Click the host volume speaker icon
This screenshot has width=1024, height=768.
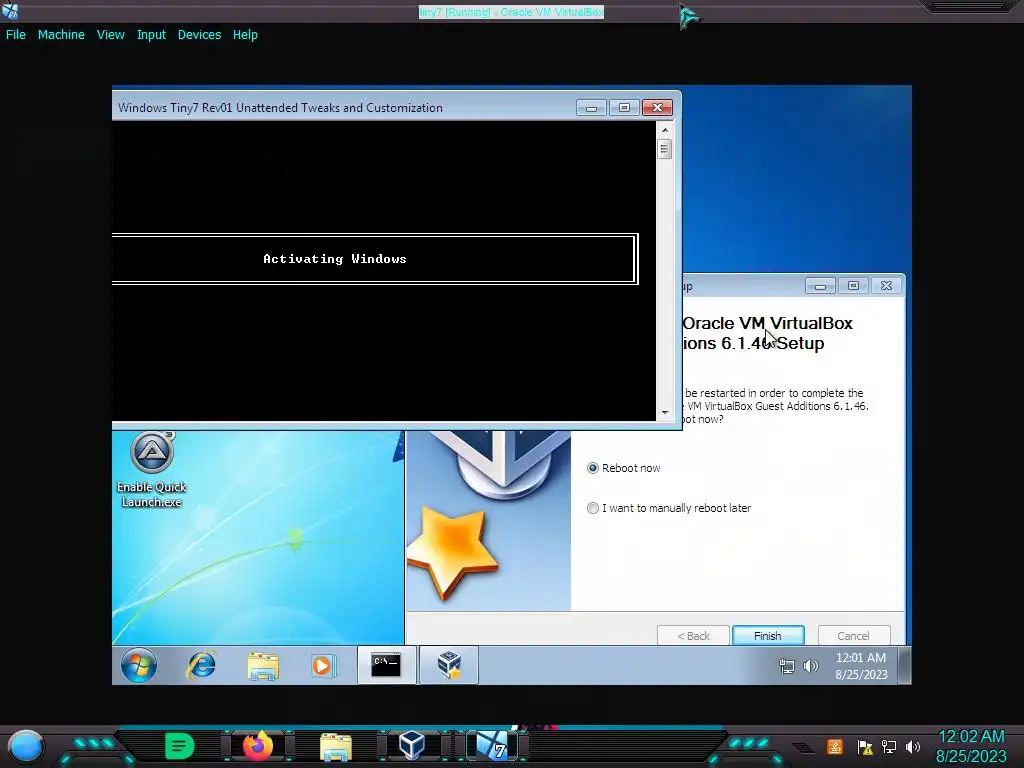(x=913, y=746)
